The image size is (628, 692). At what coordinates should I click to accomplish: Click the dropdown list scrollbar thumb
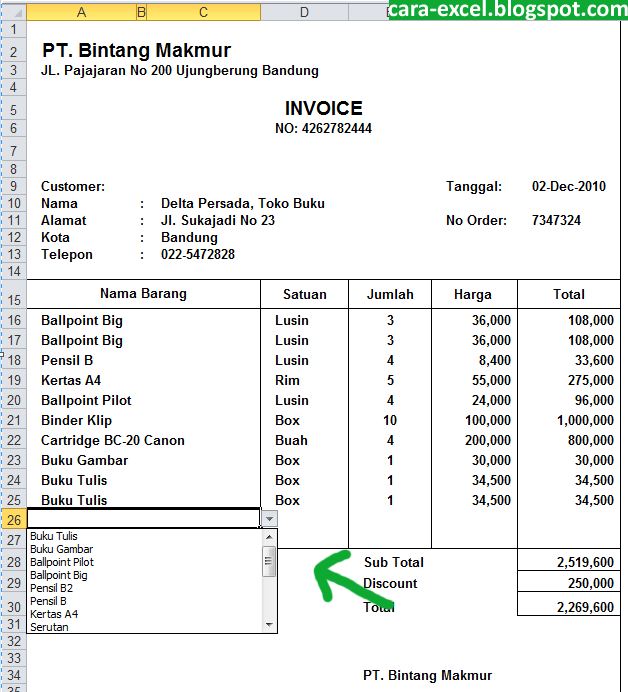269,561
